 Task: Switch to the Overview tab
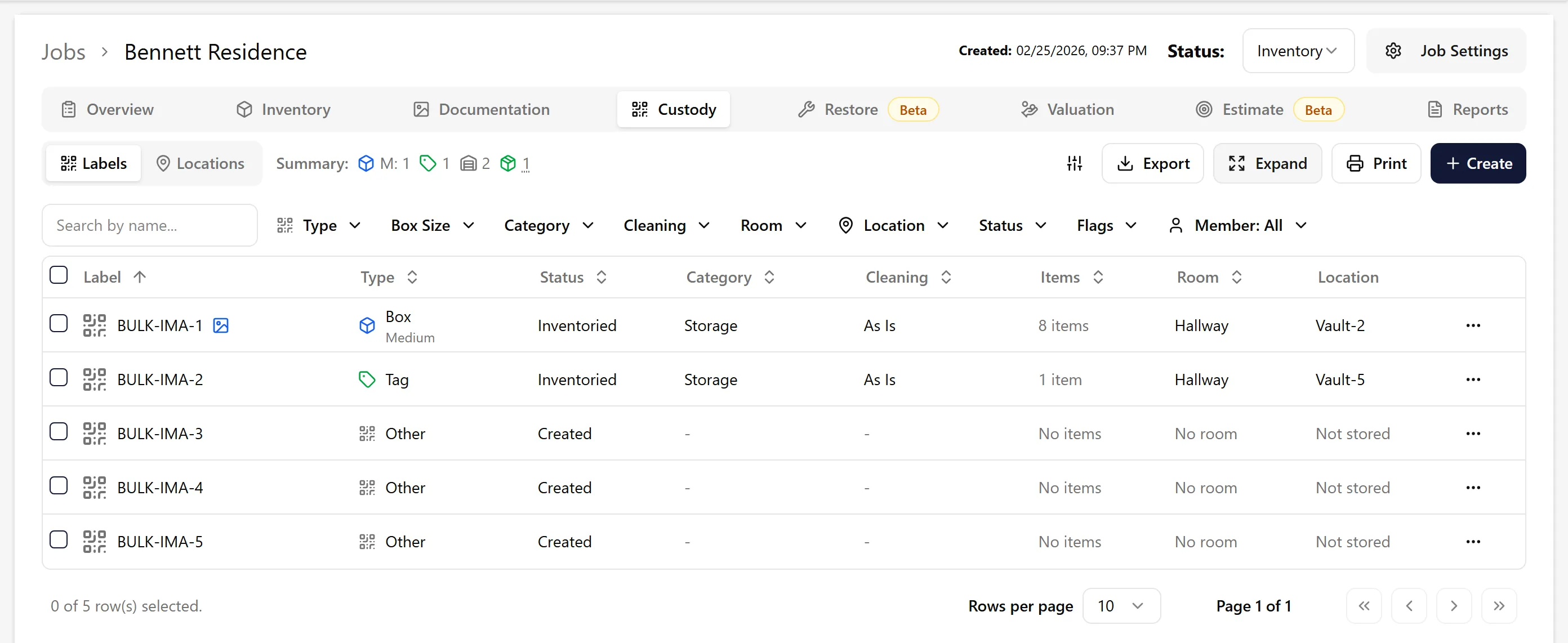(x=108, y=109)
